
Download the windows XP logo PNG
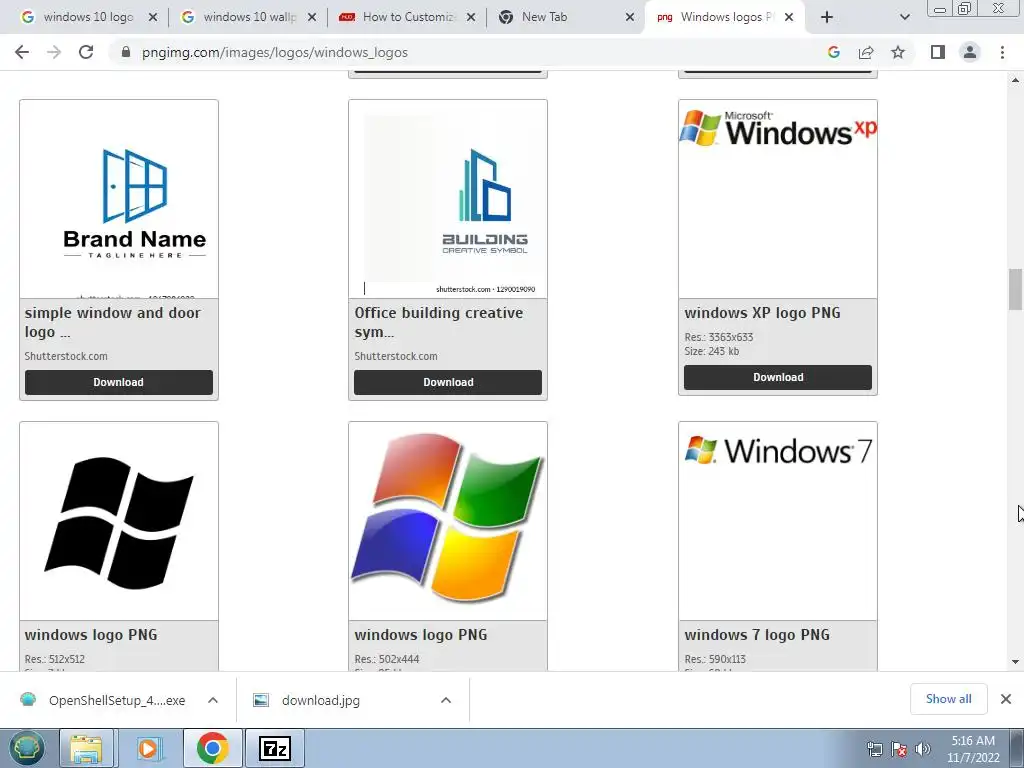point(778,377)
